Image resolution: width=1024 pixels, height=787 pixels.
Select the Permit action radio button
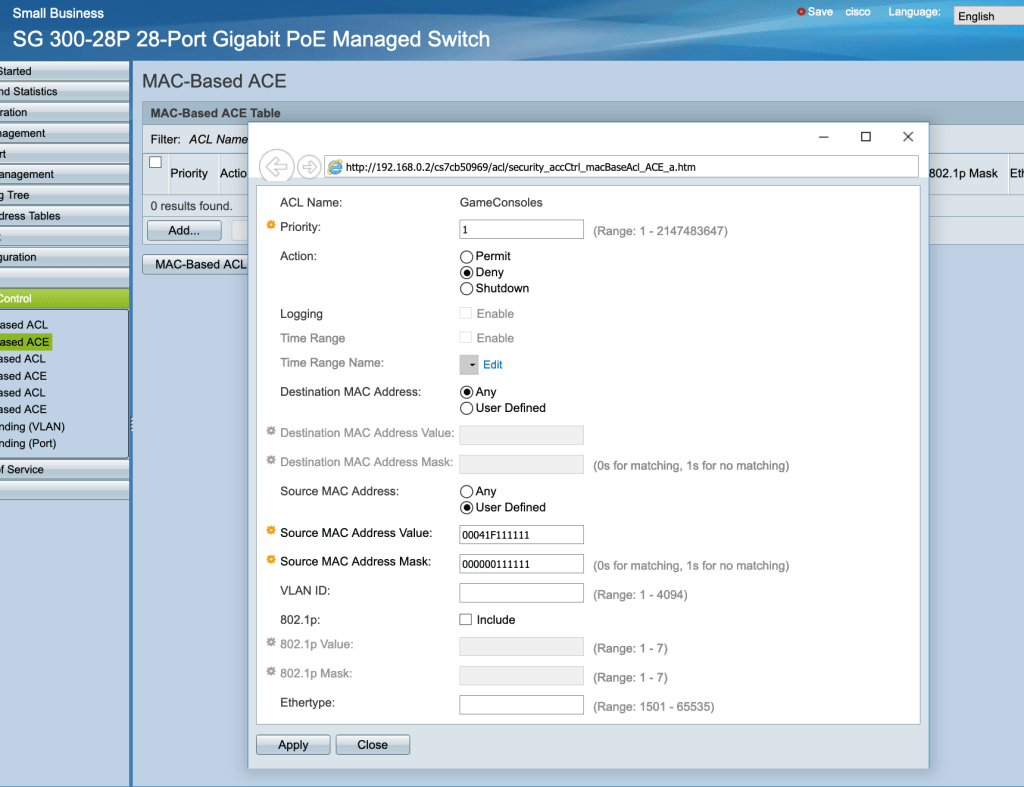pyautogui.click(x=466, y=257)
